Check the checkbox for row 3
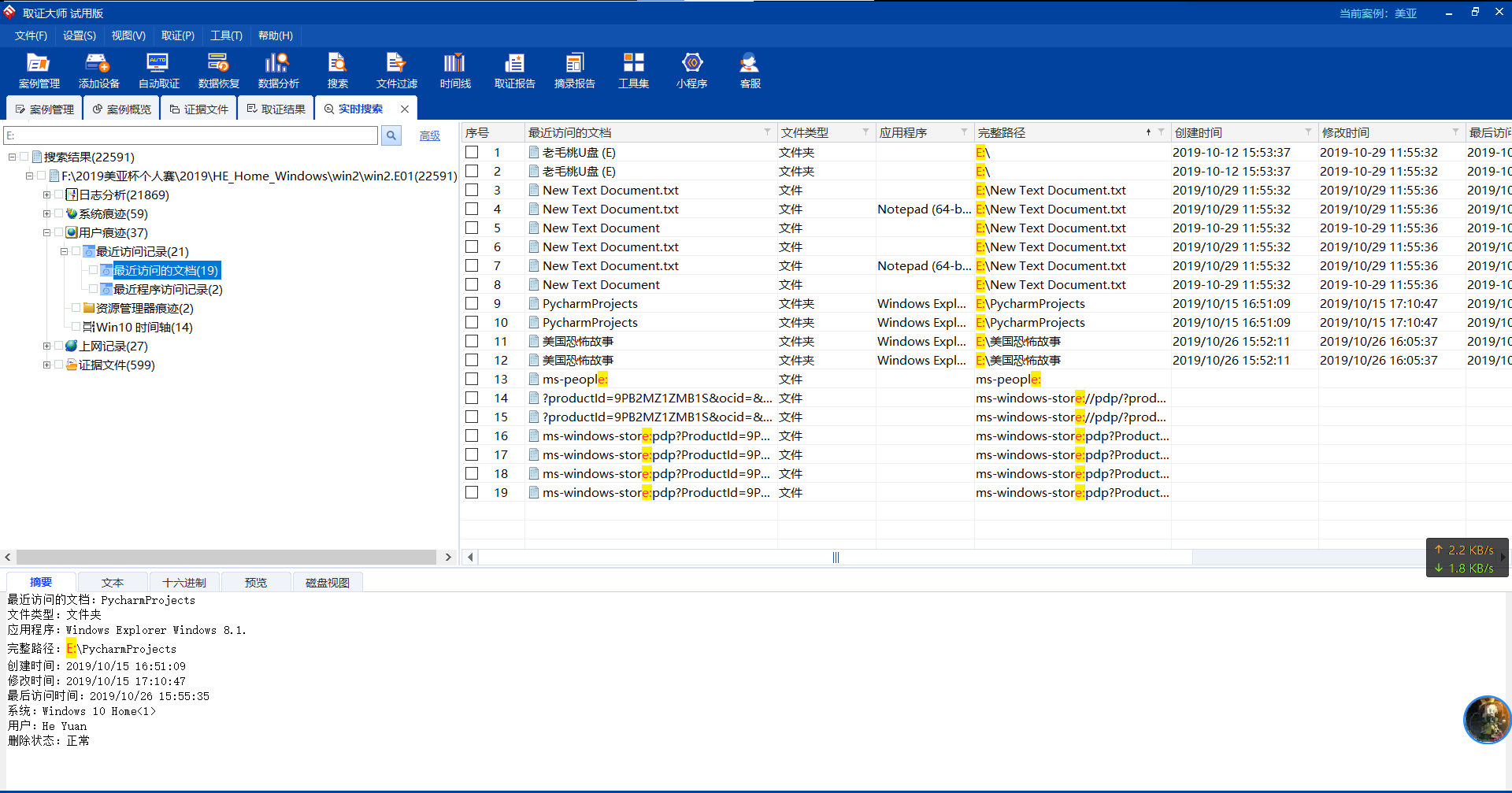The width and height of the screenshot is (1512, 793). tap(472, 190)
